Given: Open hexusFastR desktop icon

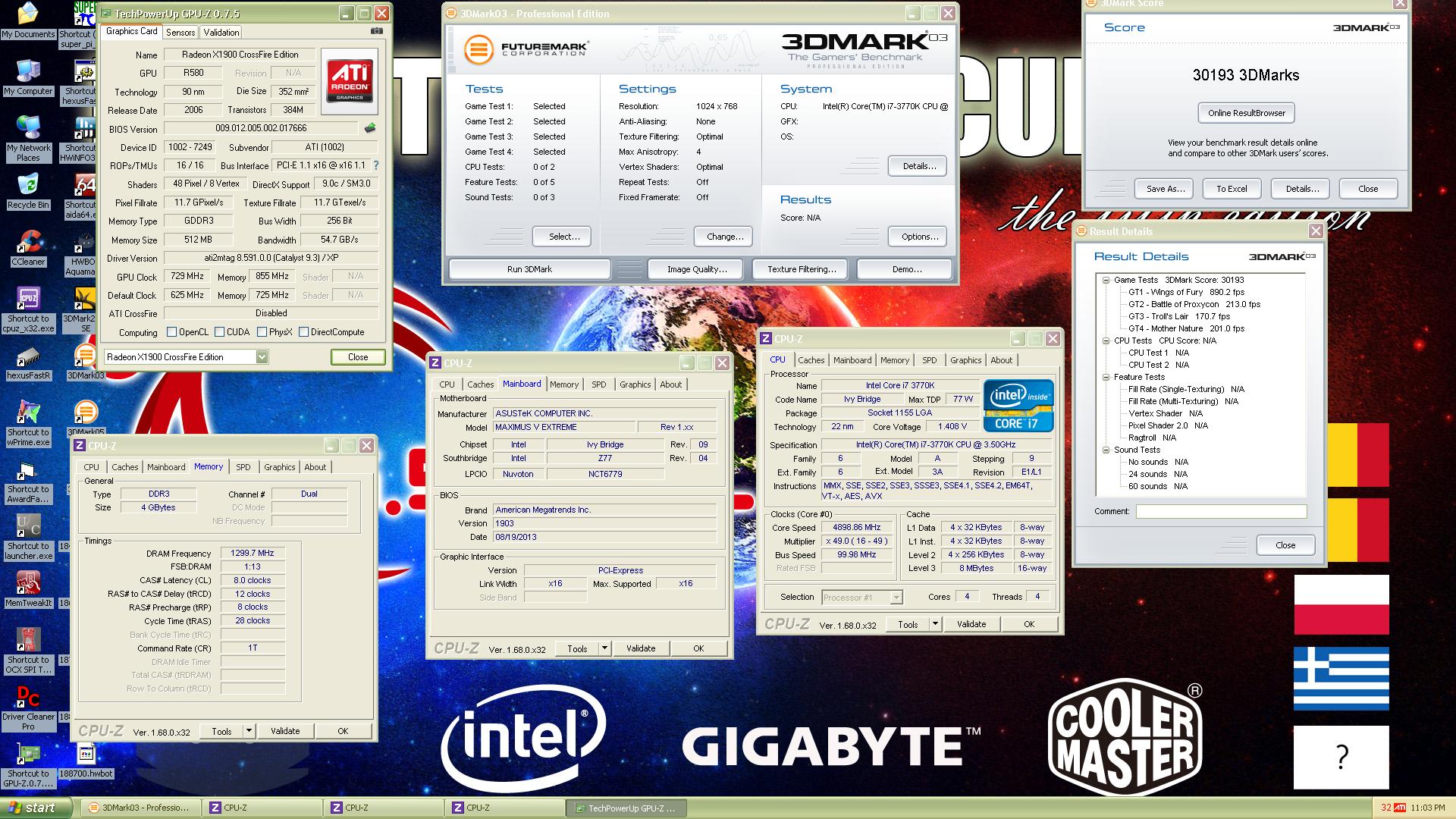Looking at the screenshot, I should click(x=28, y=362).
